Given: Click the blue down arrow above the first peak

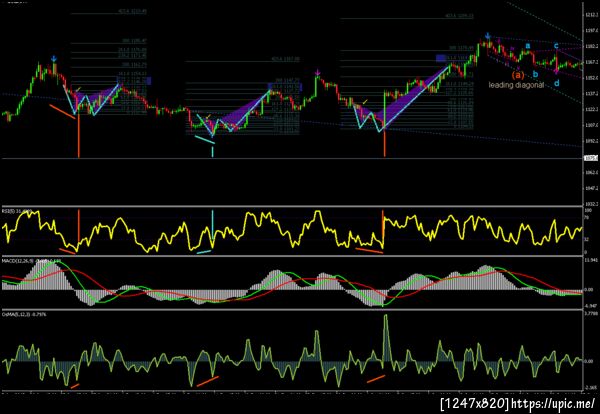Looking at the screenshot, I should point(54,59).
